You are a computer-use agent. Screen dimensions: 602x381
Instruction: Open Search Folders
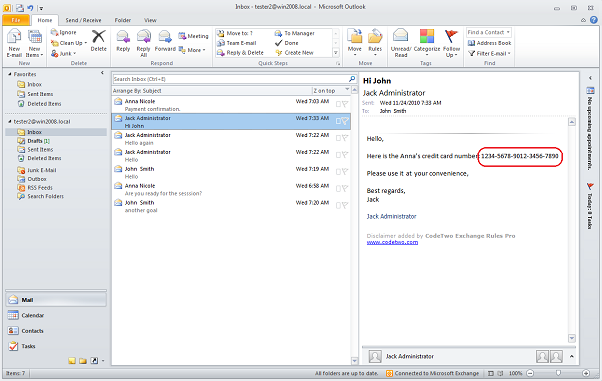point(40,196)
